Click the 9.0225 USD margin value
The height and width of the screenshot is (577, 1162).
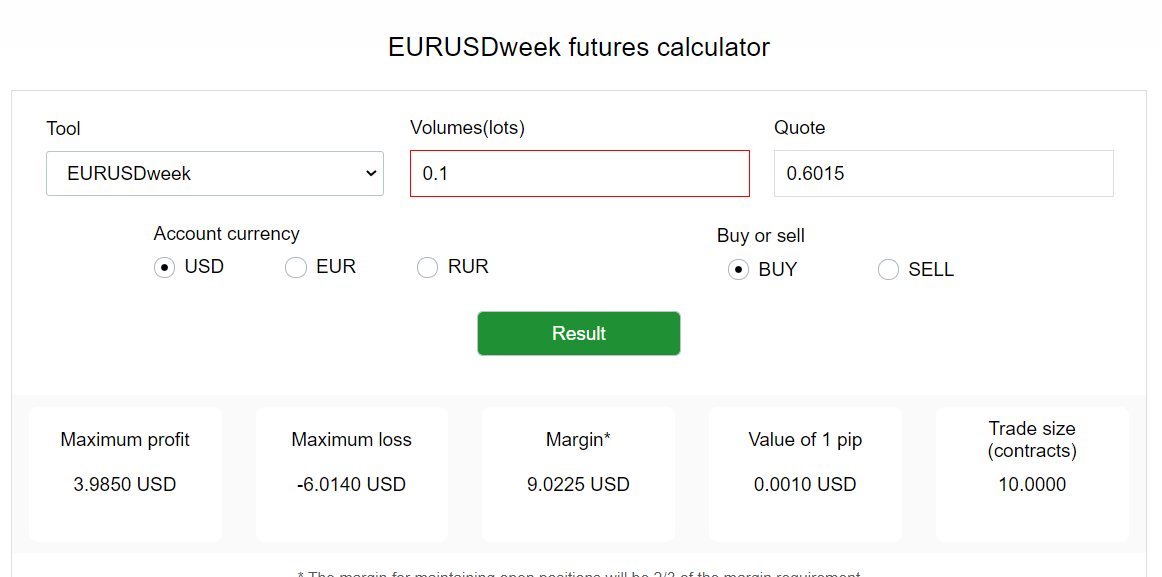point(578,484)
